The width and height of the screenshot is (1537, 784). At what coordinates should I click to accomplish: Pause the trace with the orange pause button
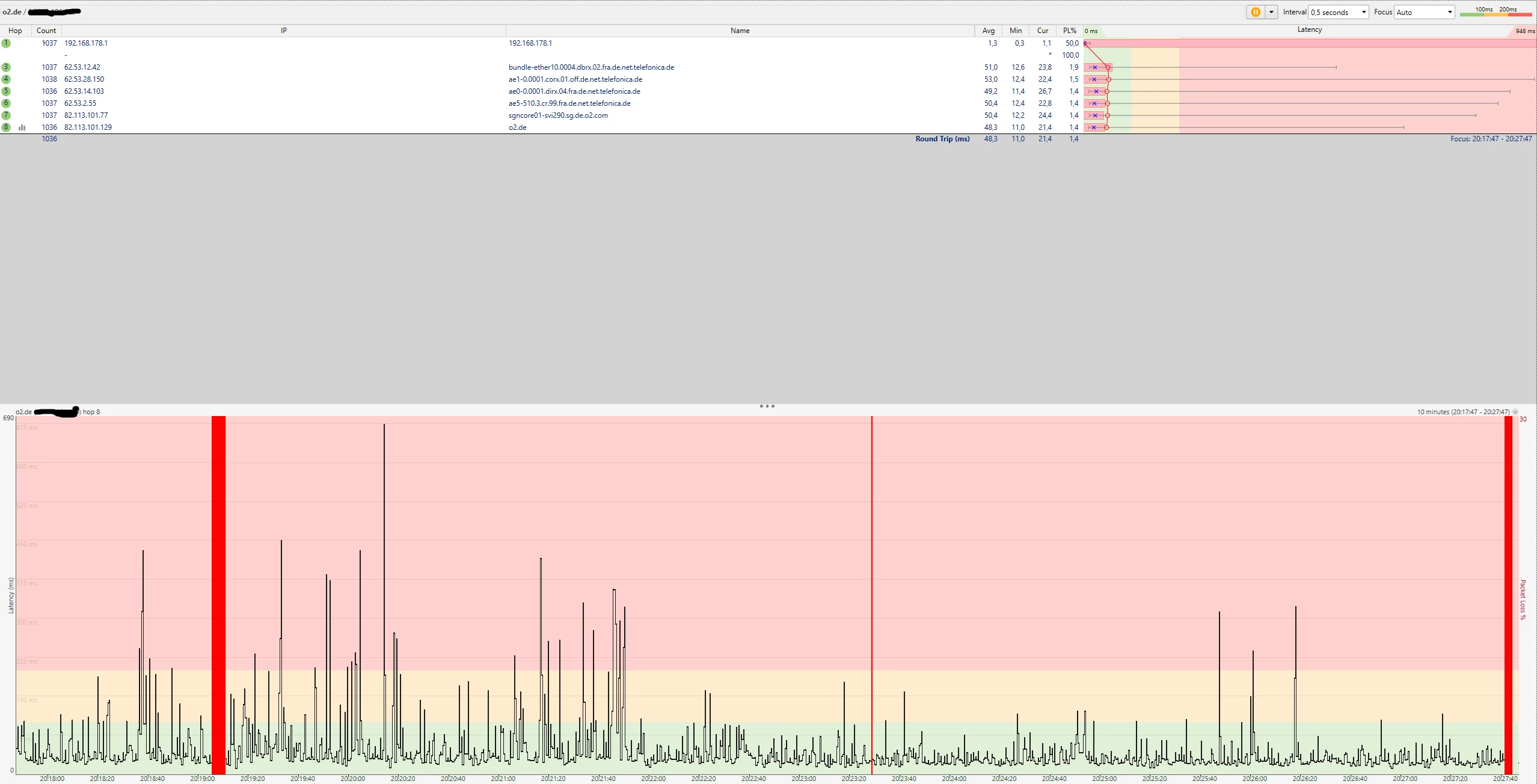click(1256, 12)
